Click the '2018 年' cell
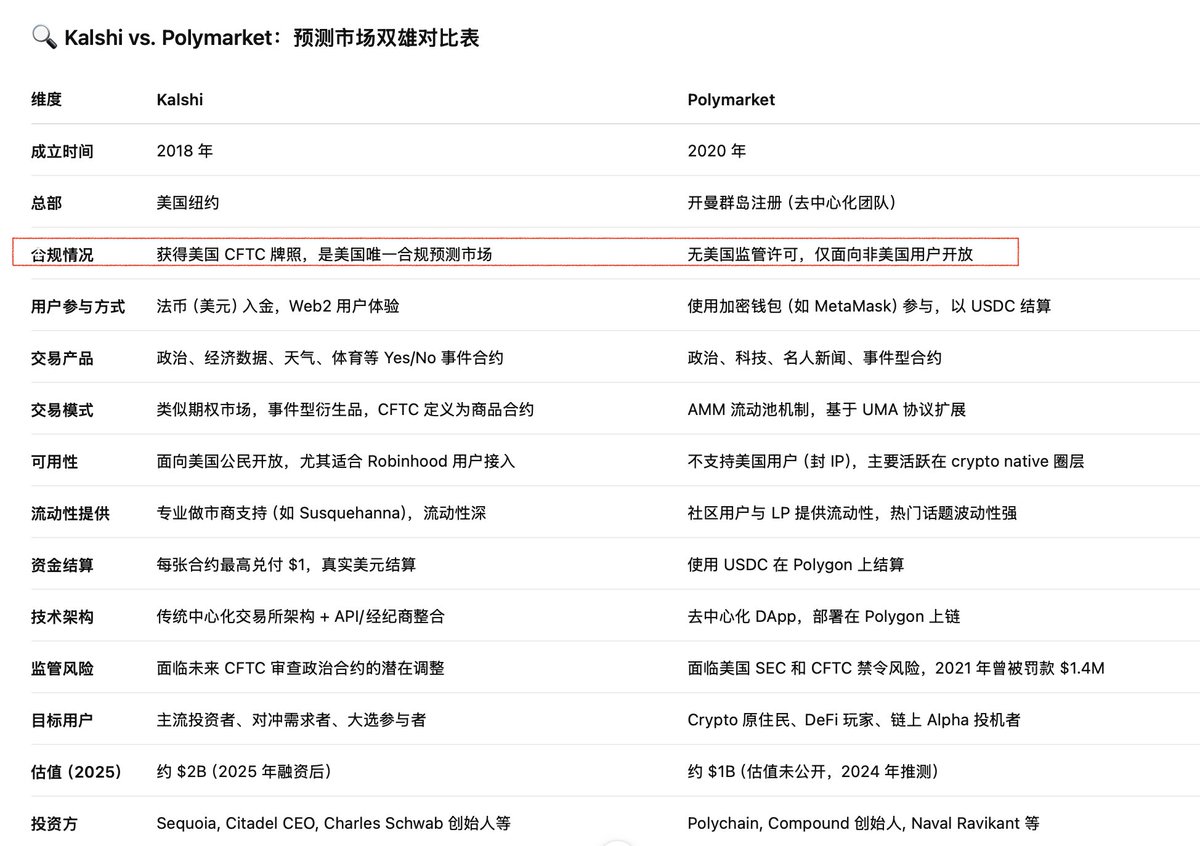 click(x=185, y=151)
